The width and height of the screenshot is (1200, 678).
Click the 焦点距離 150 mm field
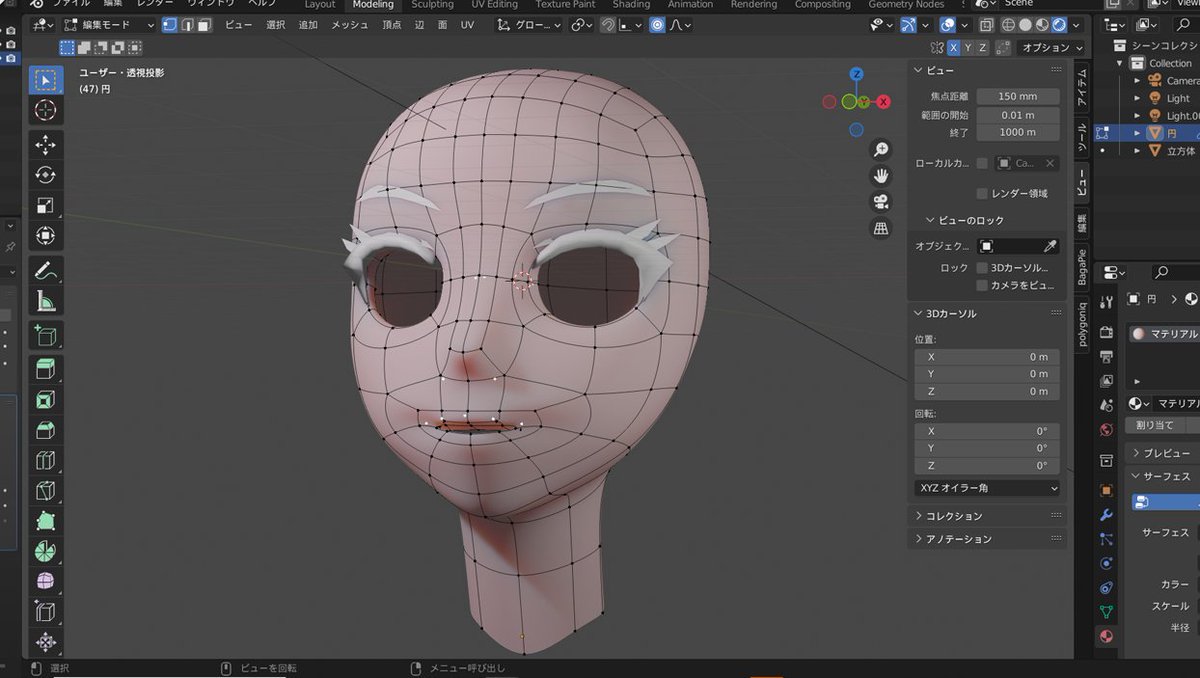pyautogui.click(x=1017, y=96)
